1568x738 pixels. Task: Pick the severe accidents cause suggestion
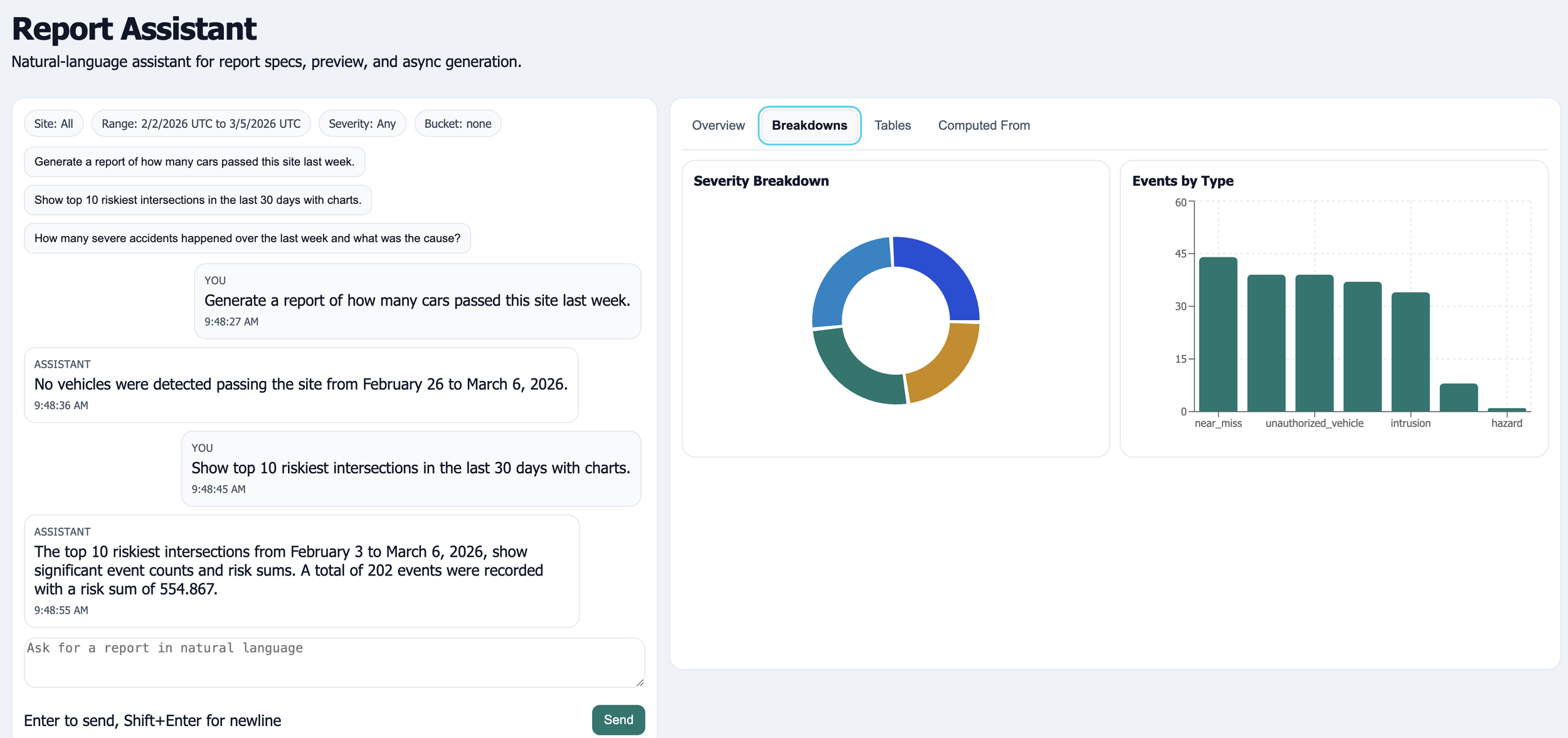point(247,238)
